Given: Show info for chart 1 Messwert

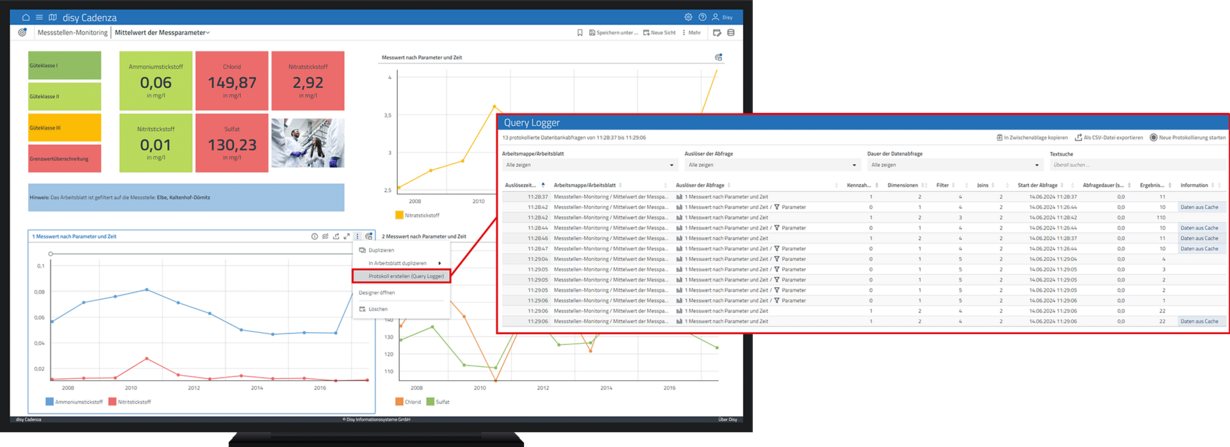Looking at the screenshot, I should point(314,236).
